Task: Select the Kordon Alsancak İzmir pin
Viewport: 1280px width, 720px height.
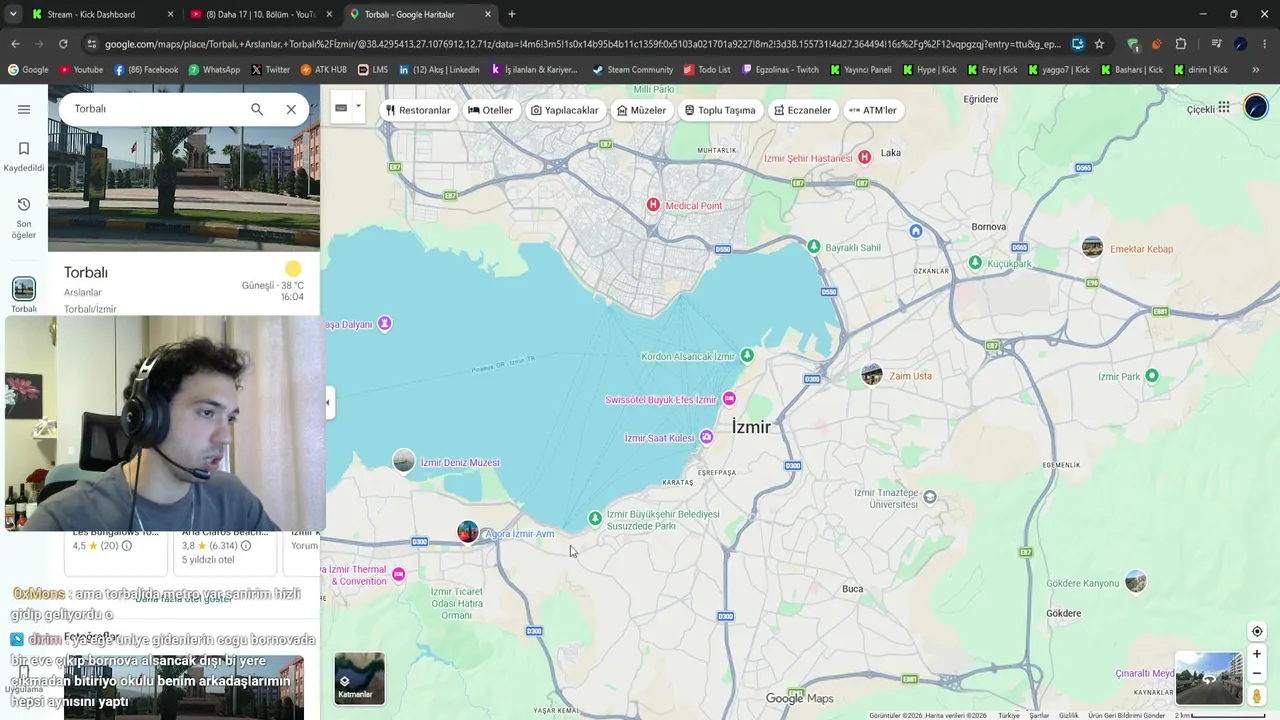Action: [747, 356]
